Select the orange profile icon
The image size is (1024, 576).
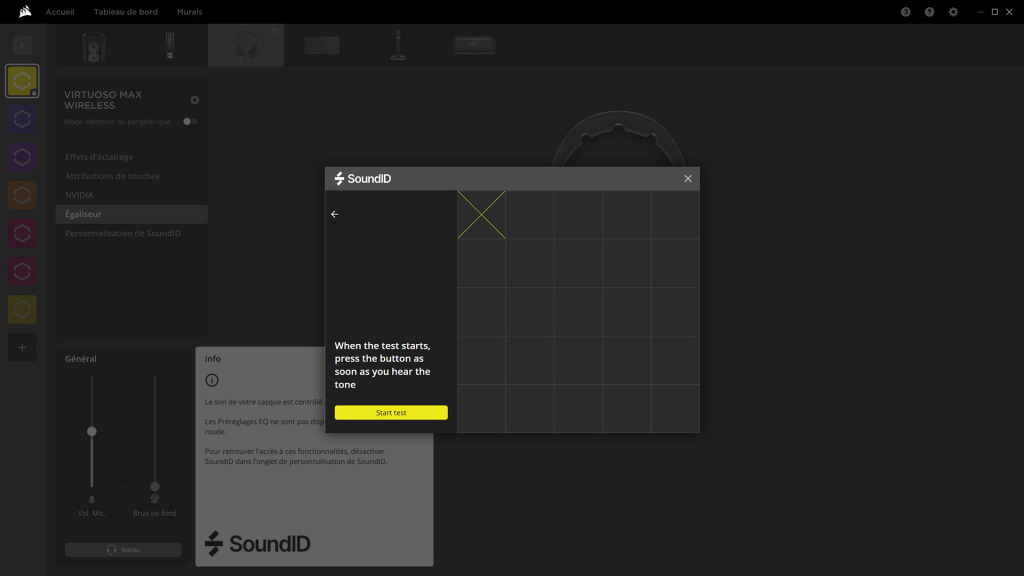coord(22,195)
